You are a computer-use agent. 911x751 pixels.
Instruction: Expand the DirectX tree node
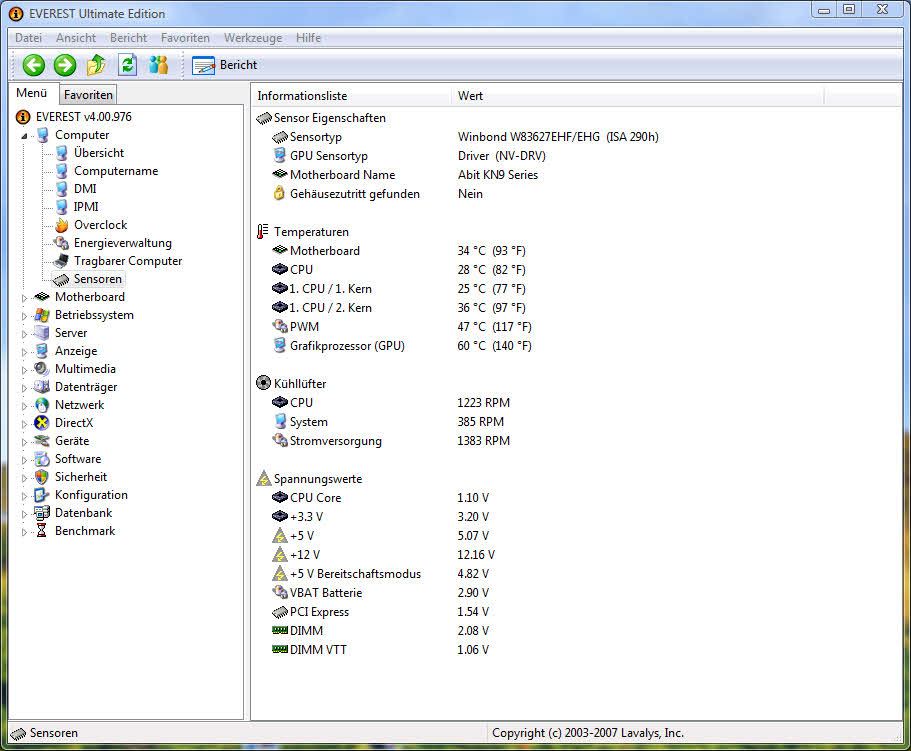(x=24, y=424)
